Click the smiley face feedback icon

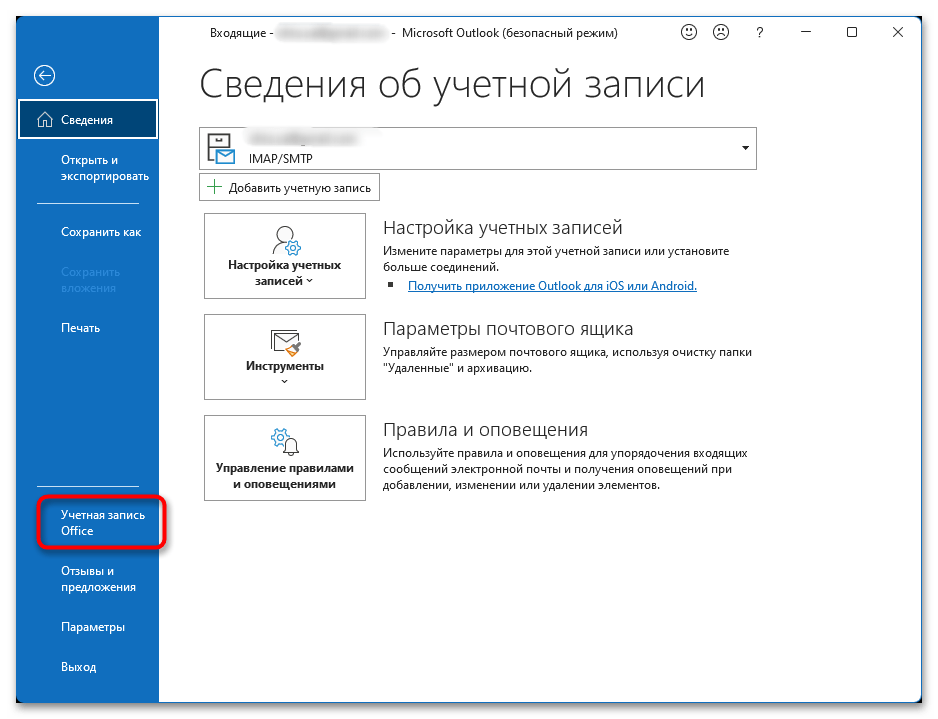689,32
